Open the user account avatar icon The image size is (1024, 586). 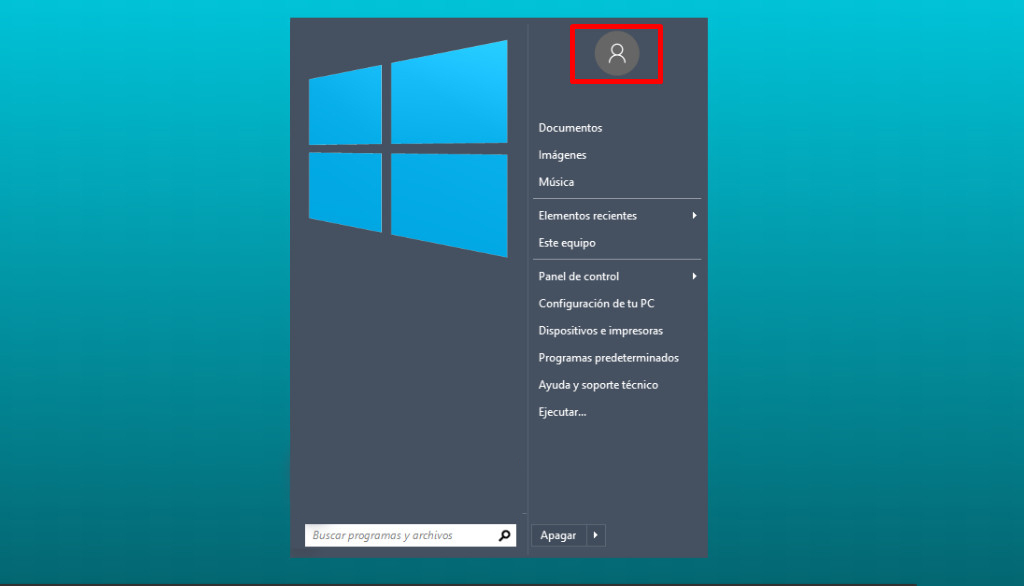point(616,54)
